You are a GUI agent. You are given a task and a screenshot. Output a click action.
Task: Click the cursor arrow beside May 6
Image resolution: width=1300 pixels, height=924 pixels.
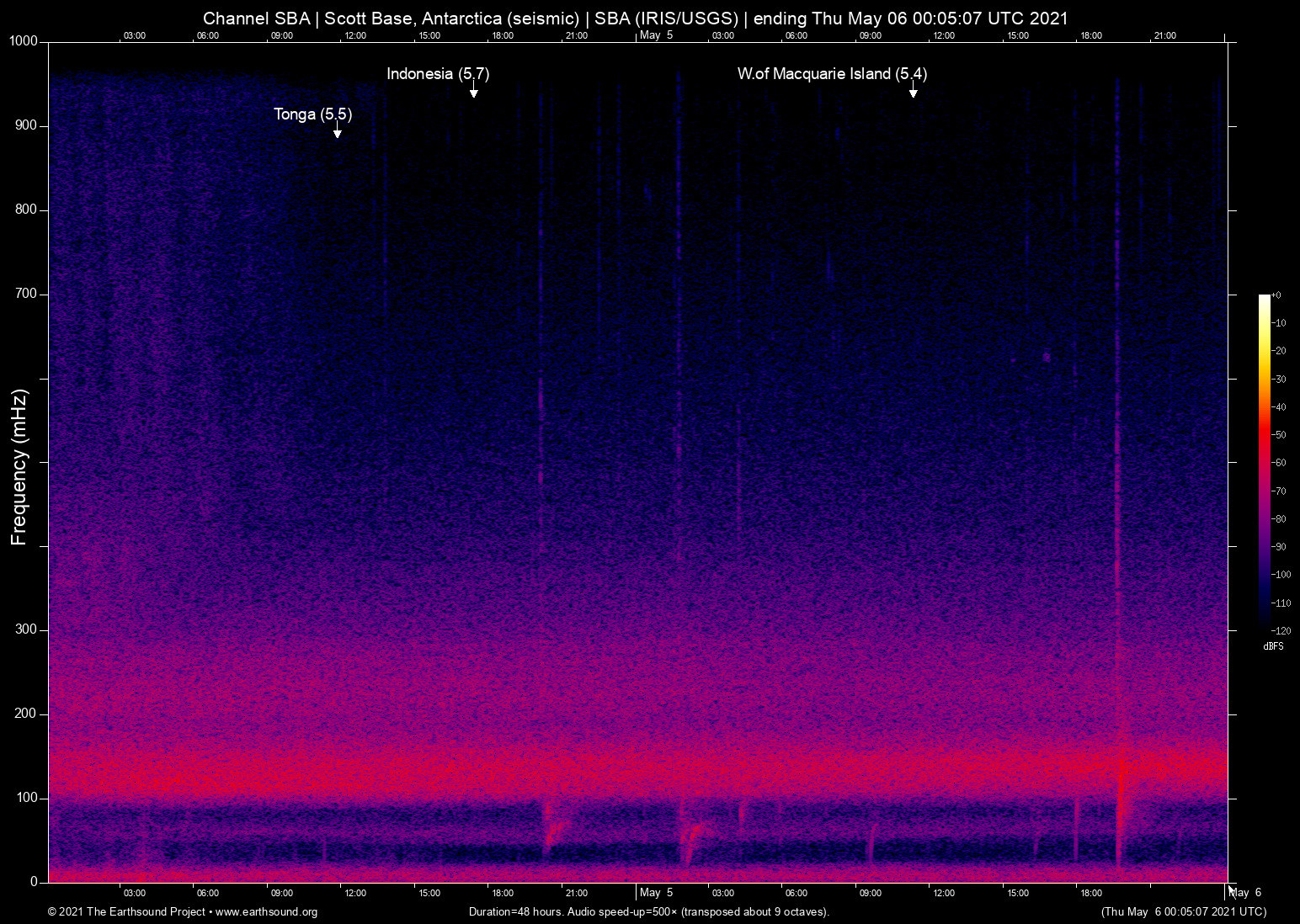[1231, 890]
